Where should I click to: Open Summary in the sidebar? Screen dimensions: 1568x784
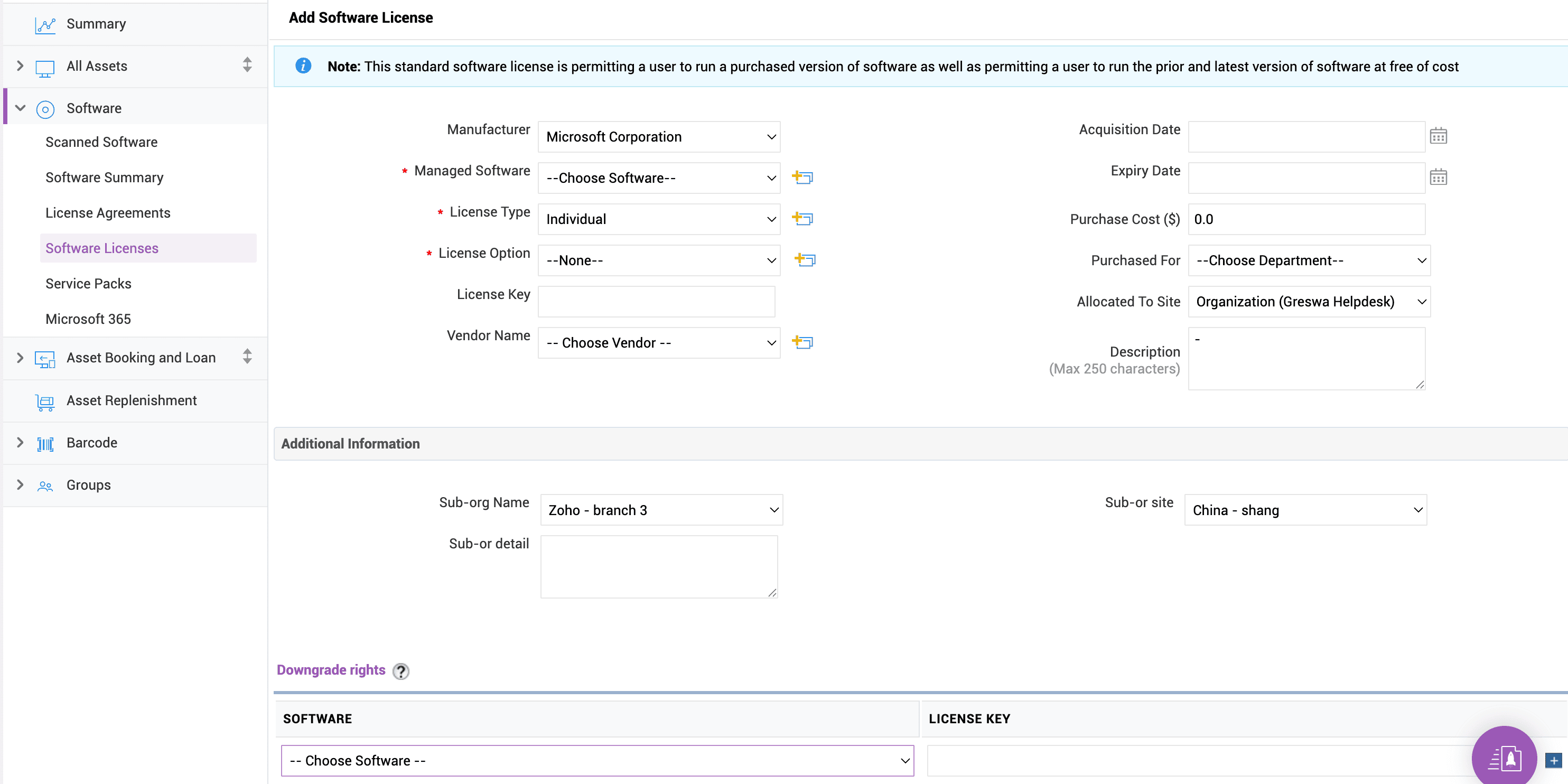[96, 24]
